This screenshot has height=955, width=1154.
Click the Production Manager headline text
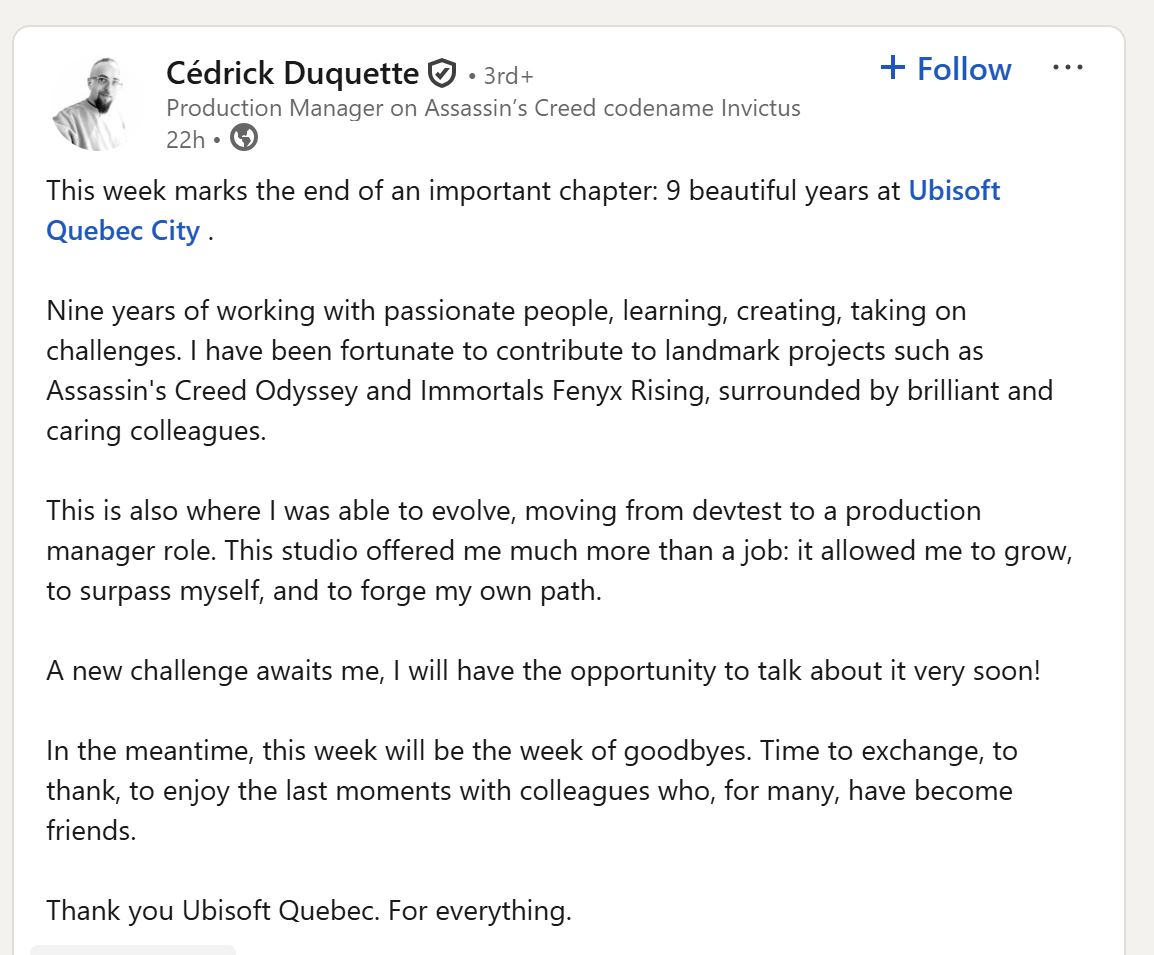[483, 108]
